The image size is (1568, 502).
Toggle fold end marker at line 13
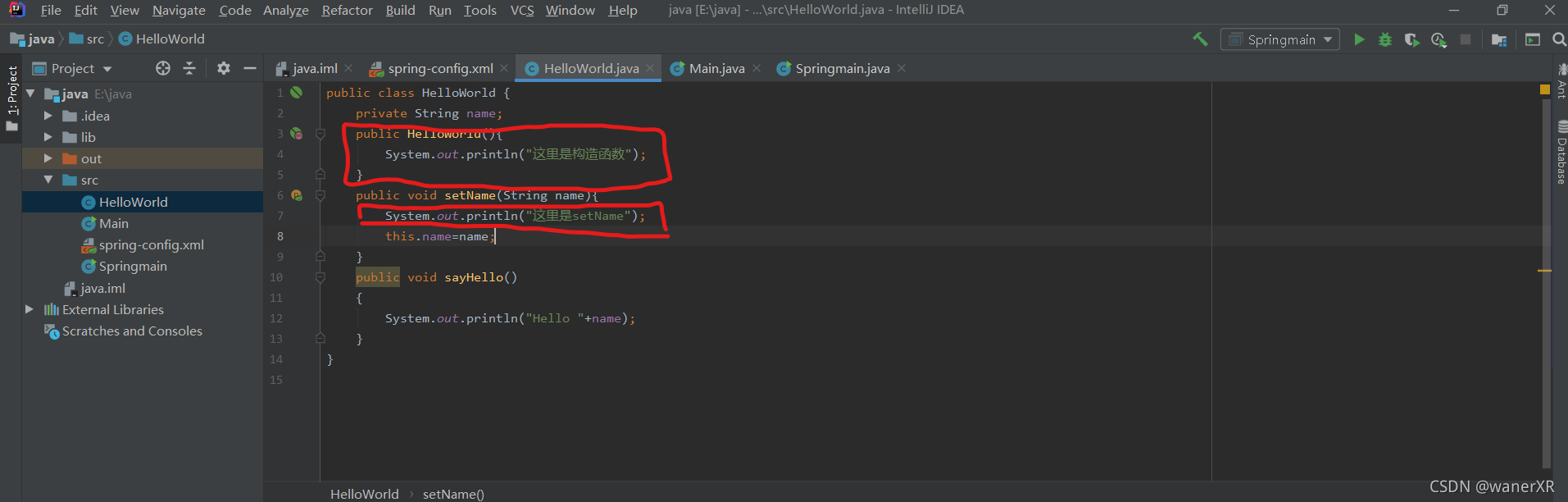(320, 338)
